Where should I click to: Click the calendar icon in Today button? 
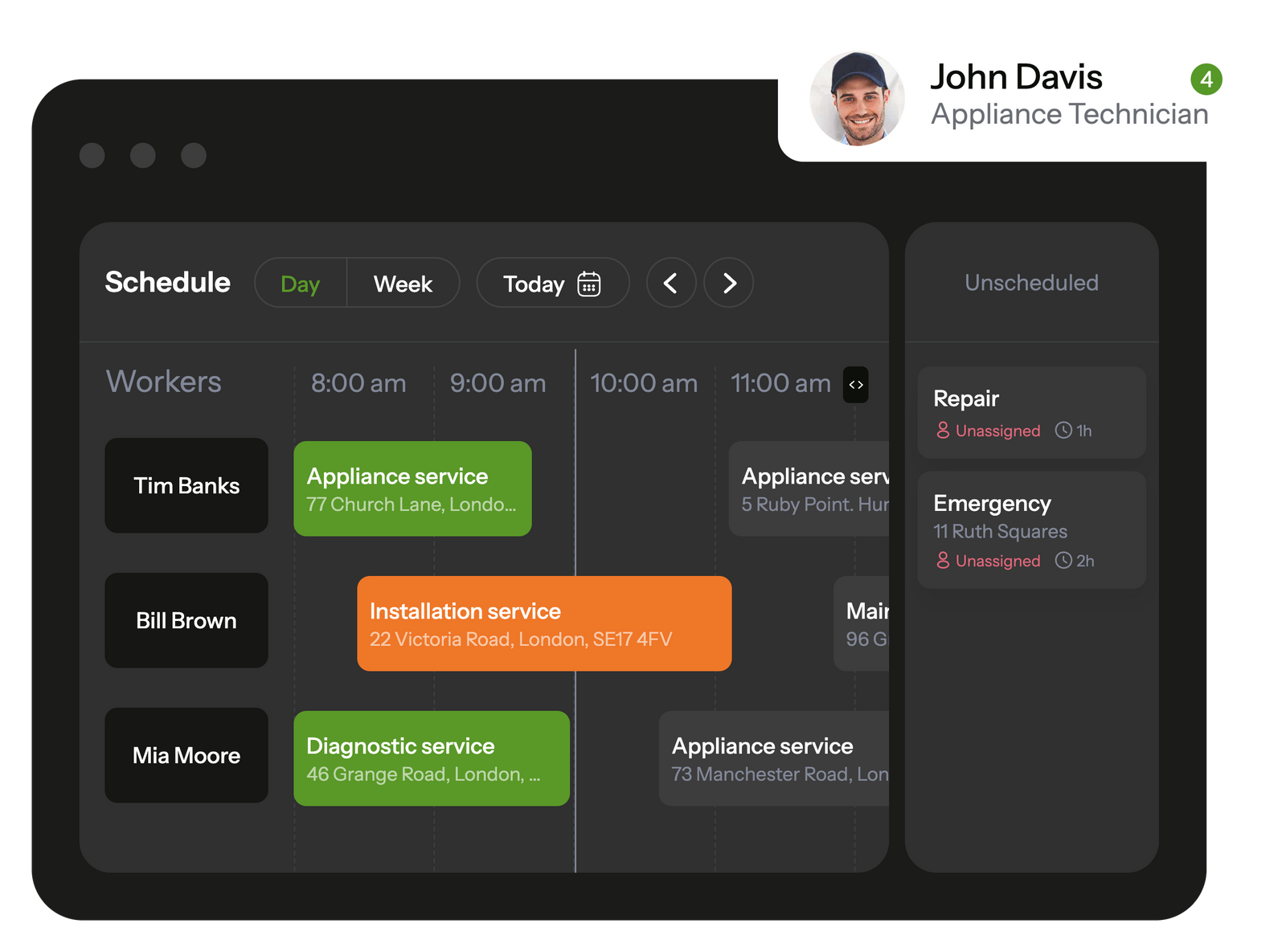[x=588, y=284]
